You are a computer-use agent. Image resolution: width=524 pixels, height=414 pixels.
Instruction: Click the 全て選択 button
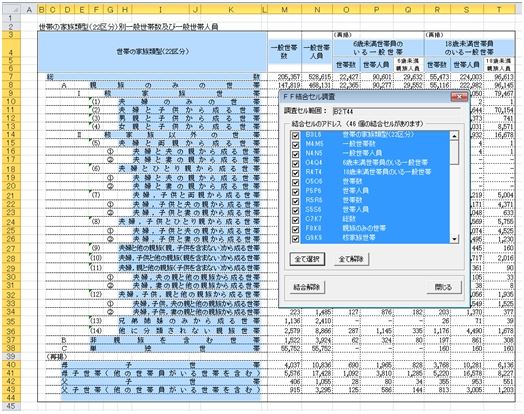click(x=307, y=259)
